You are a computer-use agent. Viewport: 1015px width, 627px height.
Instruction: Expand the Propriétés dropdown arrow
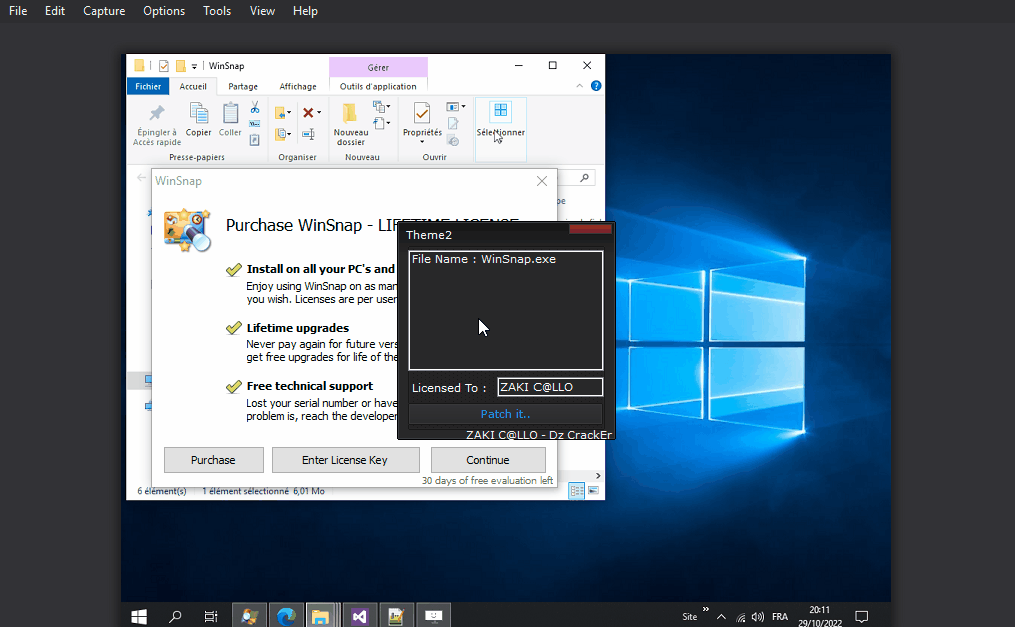tap(422, 142)
